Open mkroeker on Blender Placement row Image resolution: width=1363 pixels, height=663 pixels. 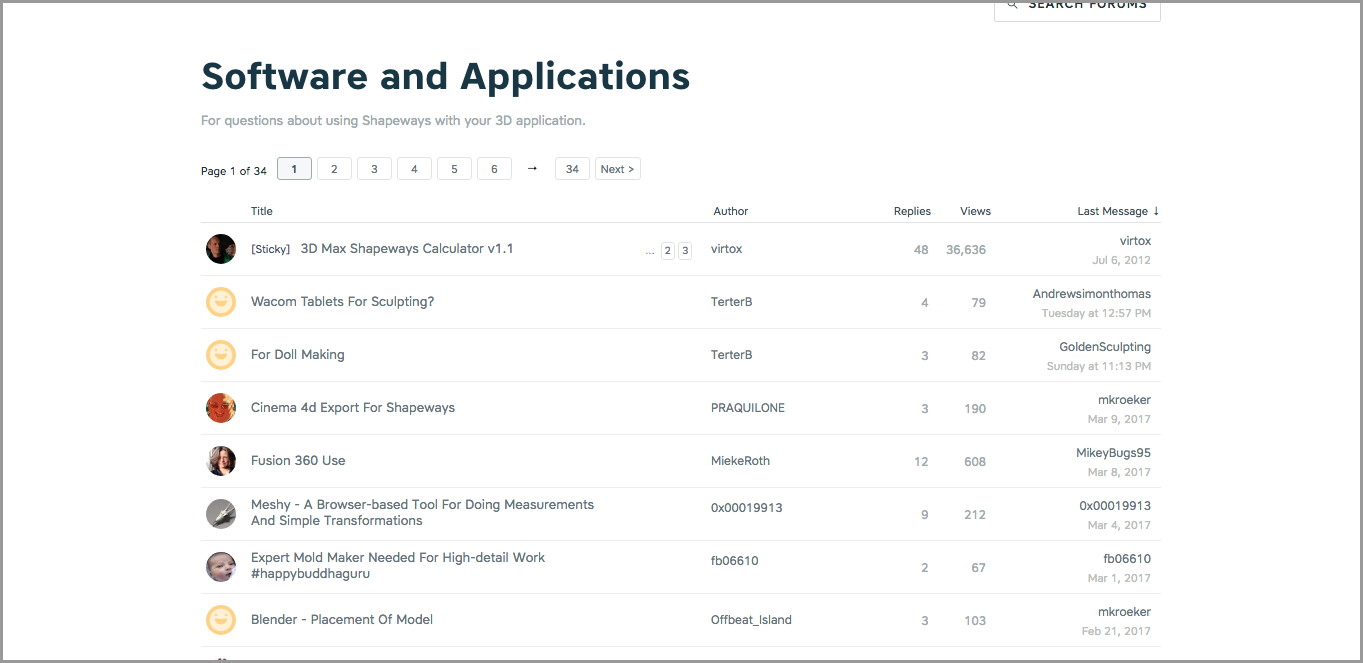tap(1124, 612)
